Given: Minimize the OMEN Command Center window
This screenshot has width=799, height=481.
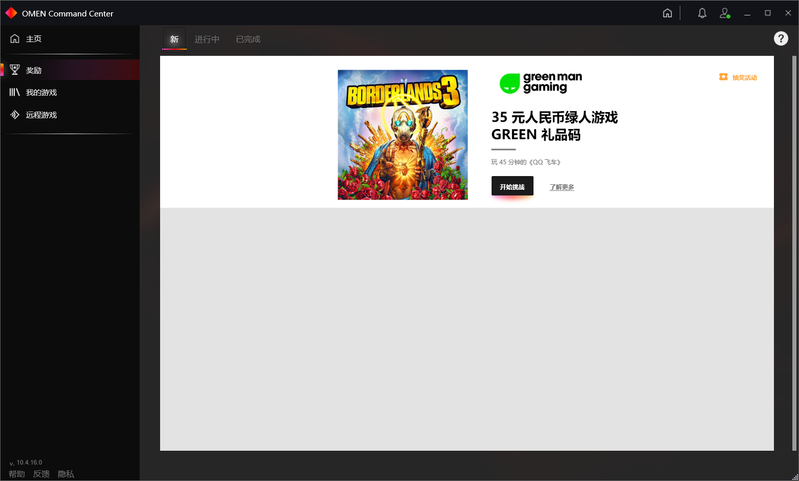Looking at the screenshot, I should pyautogui.click(x=747, y=13).
